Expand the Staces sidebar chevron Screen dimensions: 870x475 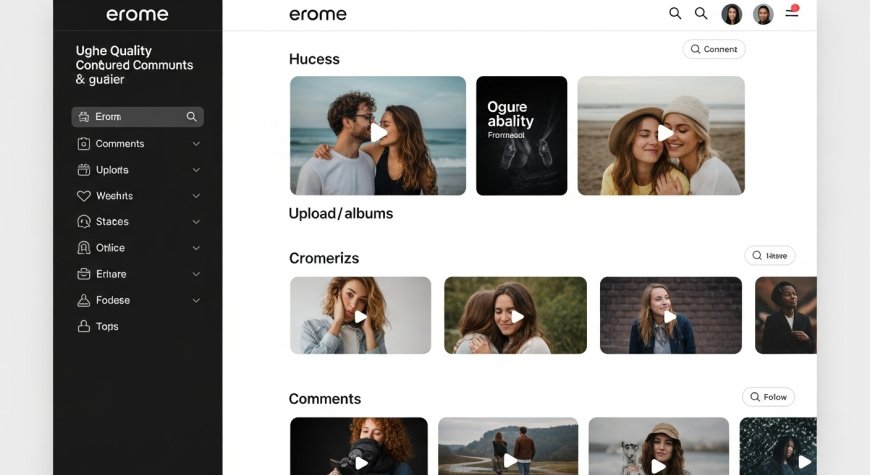pos(196,221)
